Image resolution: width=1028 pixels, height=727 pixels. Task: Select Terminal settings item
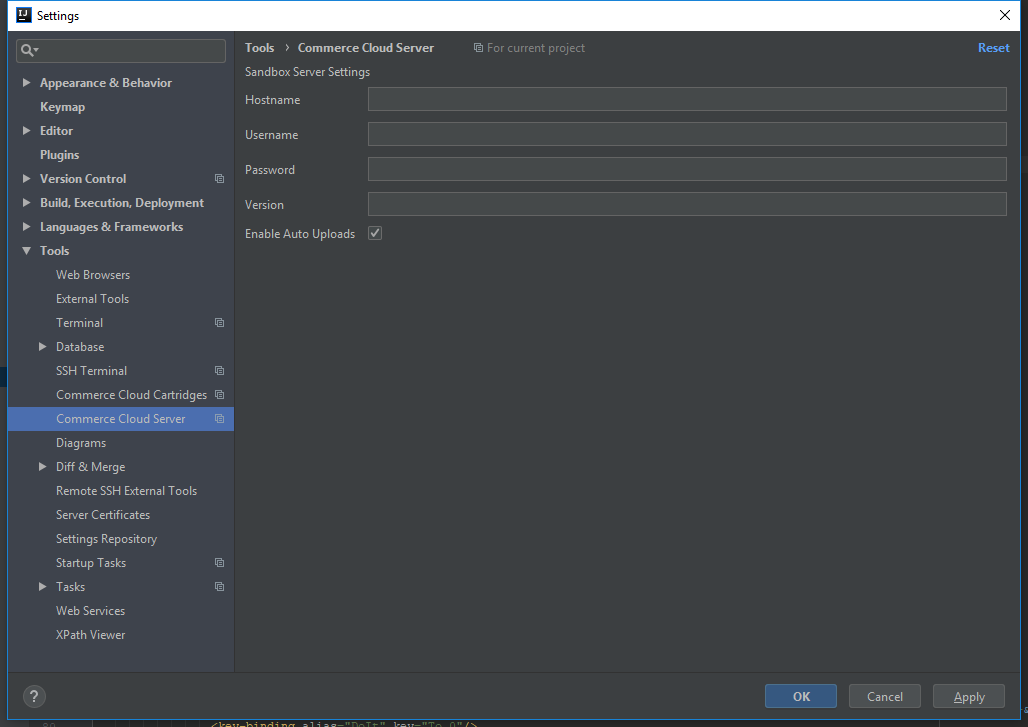click(x=79, y=323)
